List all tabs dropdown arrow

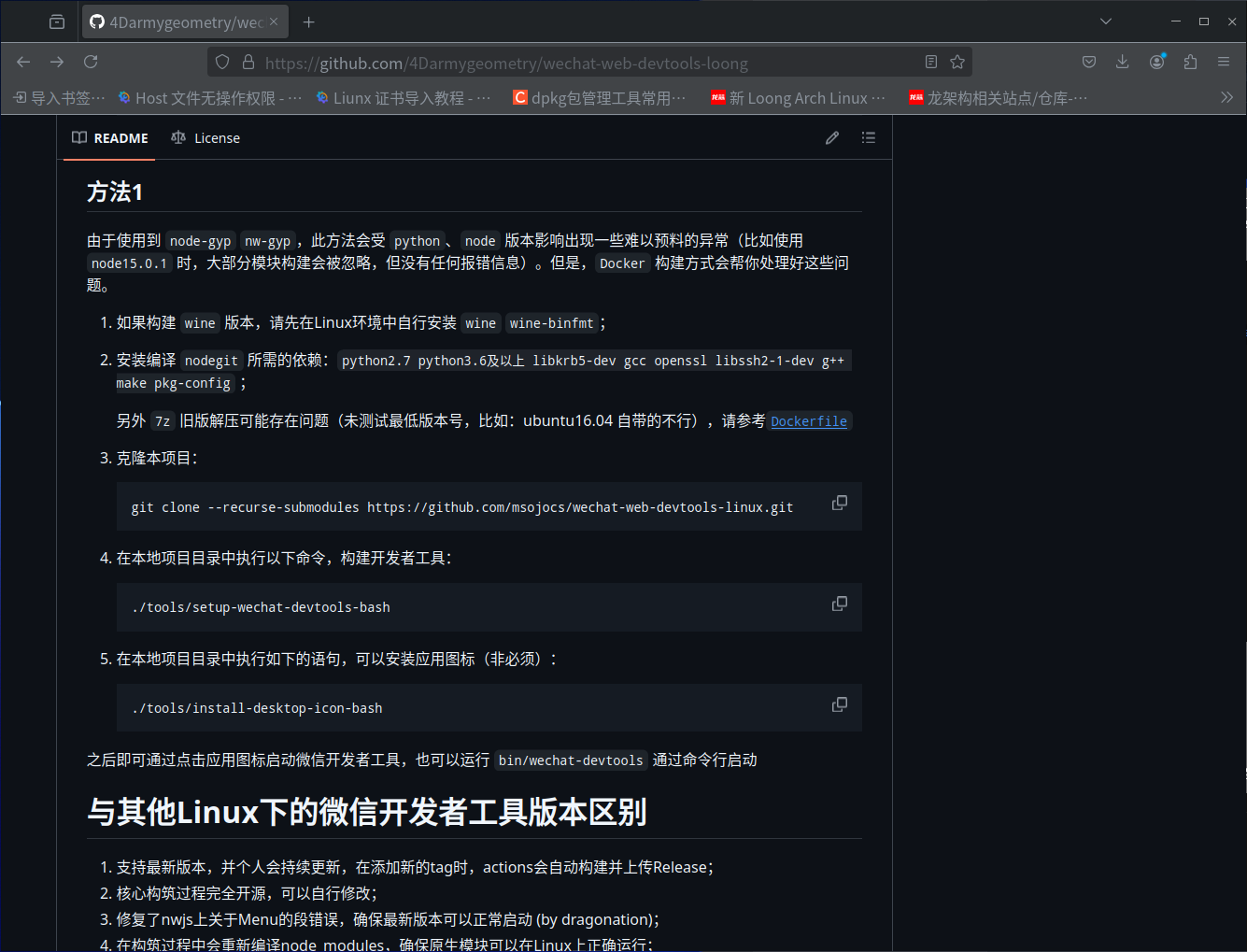[x=1106, y=21]
